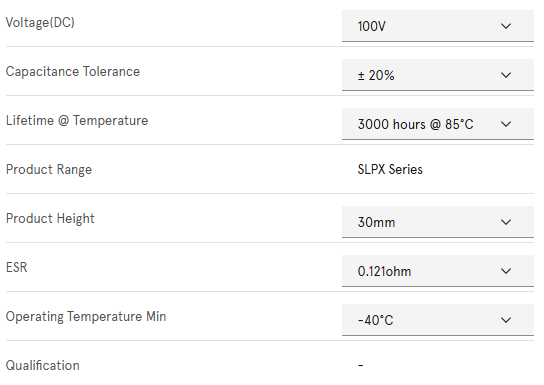The image size is (544, 385).
Task: Click the Operating Temperature Min label
Action: pyautogui.click(x=86, y=317)
